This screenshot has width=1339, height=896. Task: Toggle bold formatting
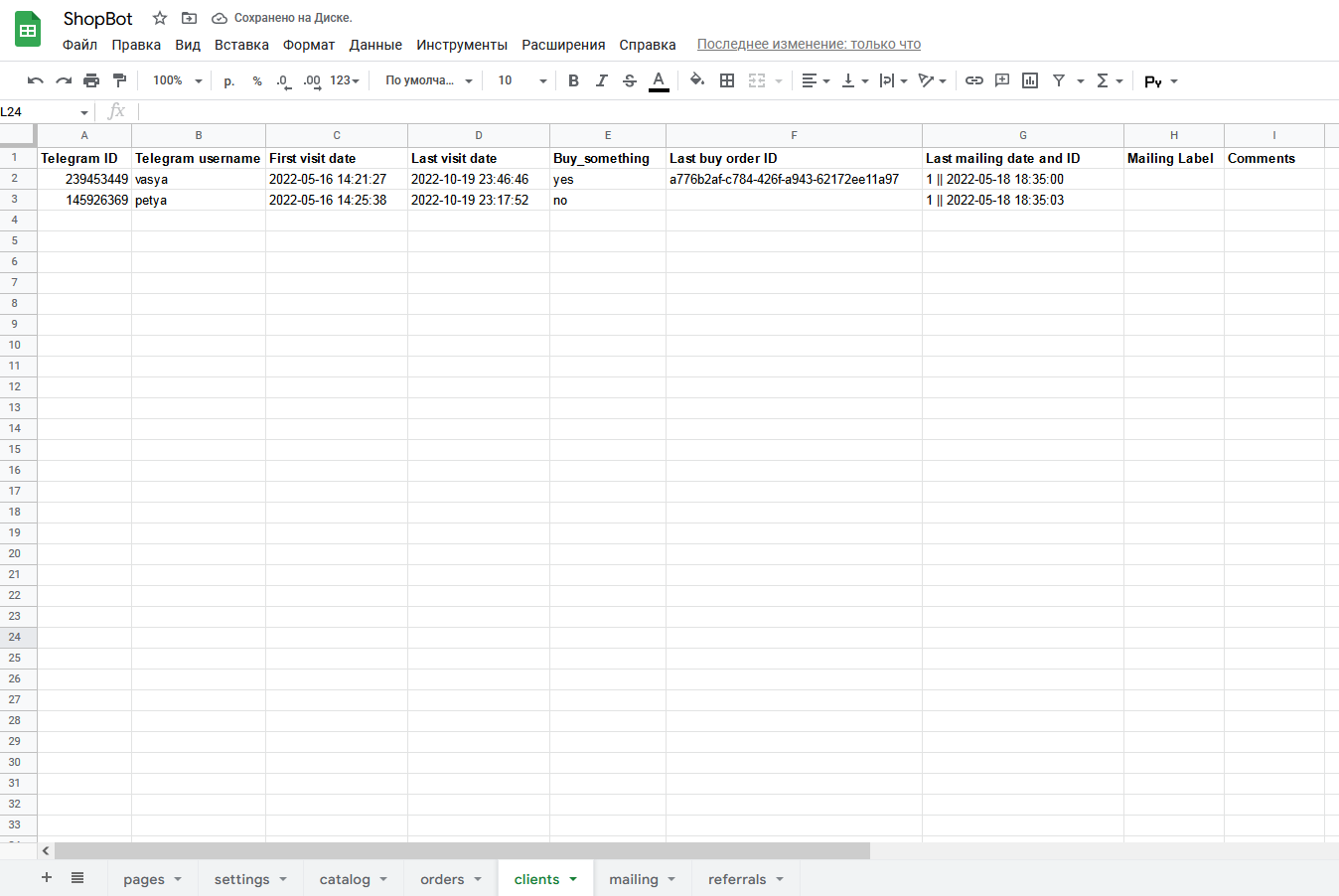click(x=573, y=80)
